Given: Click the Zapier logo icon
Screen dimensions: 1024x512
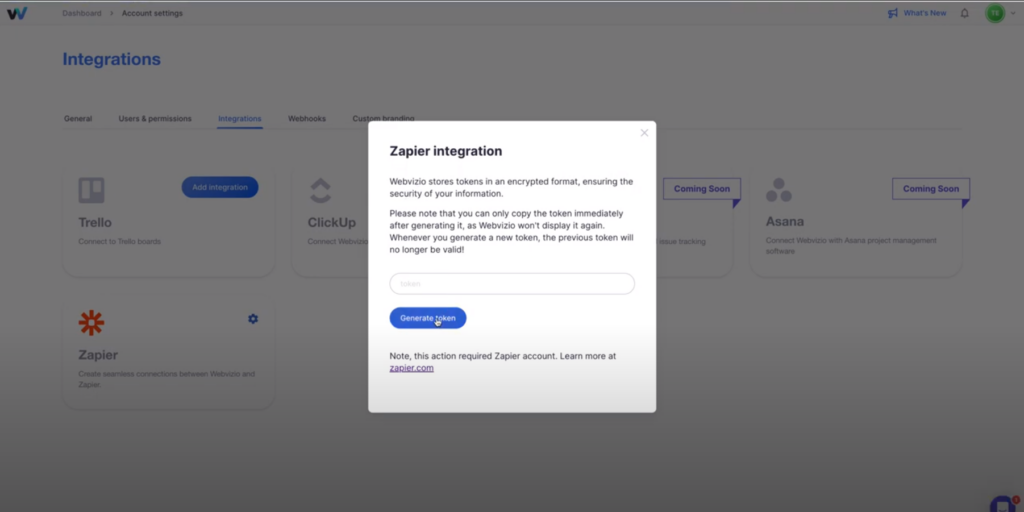Looking at the screenshot, I should tap(91, 323).
